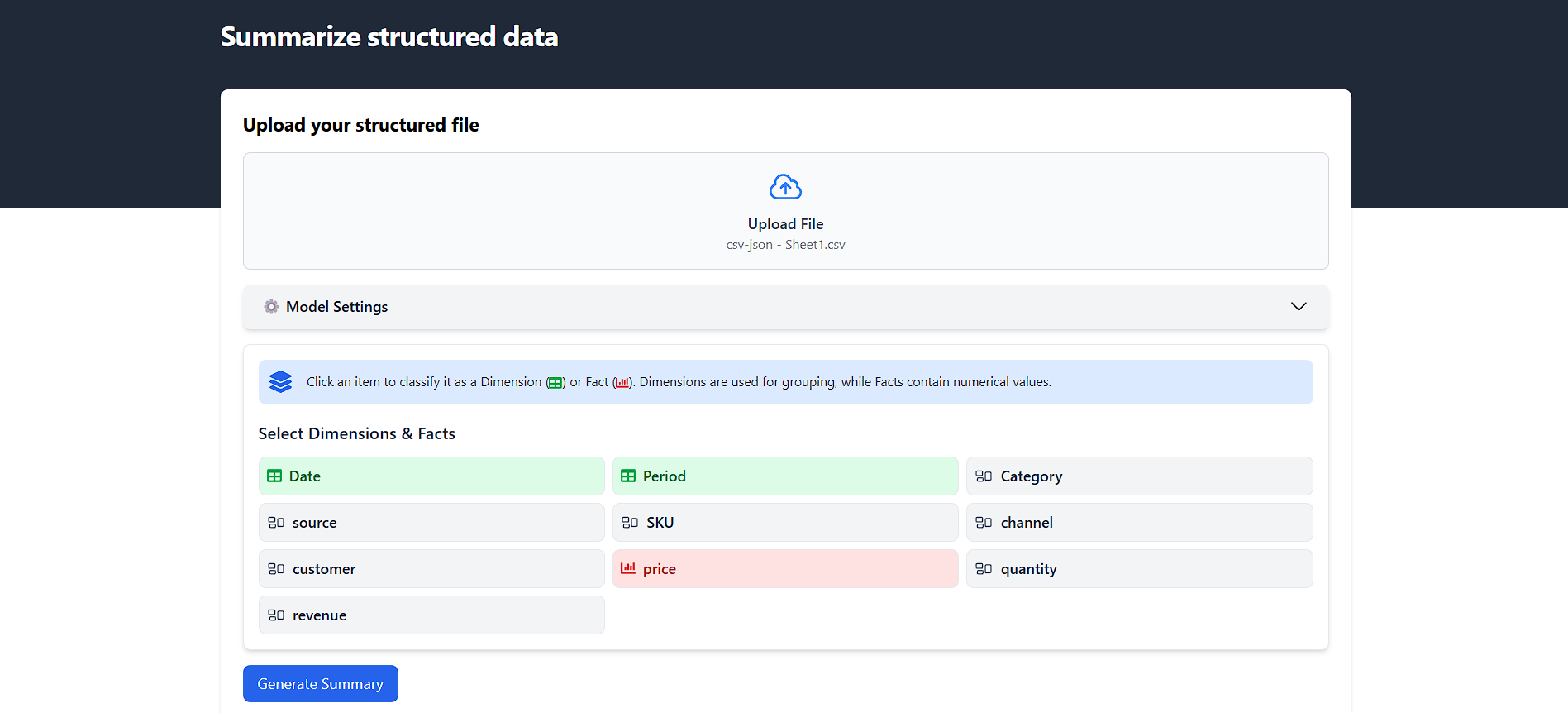
Task: Toggle the price fact field
Action: [x=785, y=569]
